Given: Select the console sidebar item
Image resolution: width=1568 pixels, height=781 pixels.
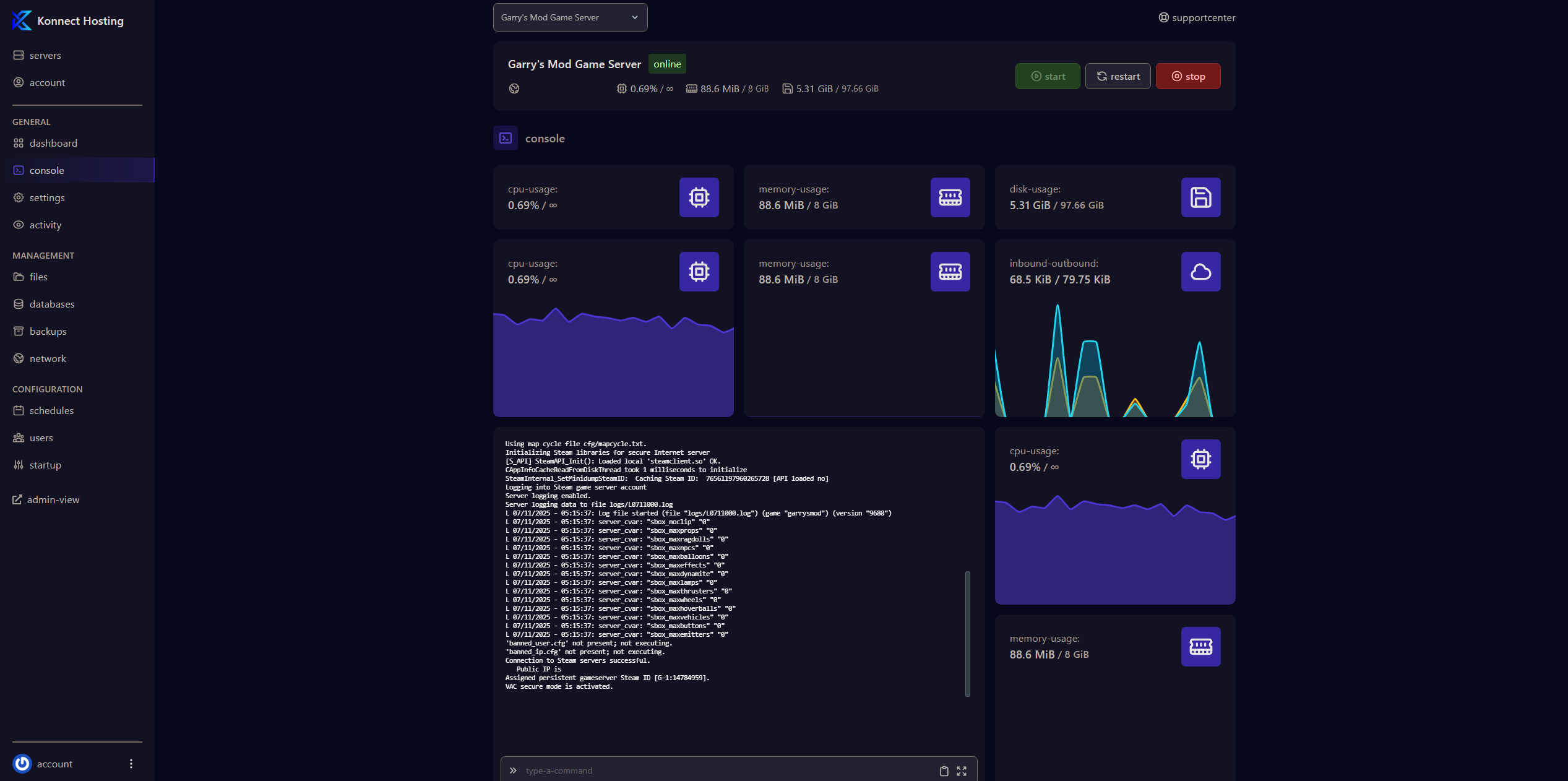Looking at the screenshot, I should pos(77,170).
